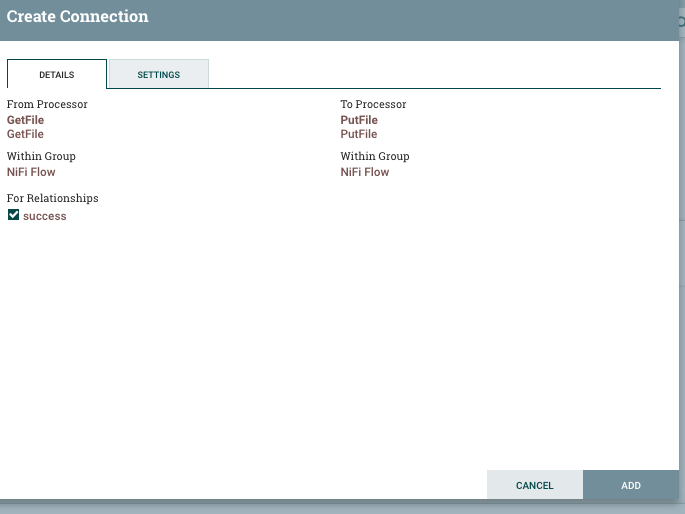Cancel the connection creation
This screenshot has width=685, height=514.
tap(534, 485)
